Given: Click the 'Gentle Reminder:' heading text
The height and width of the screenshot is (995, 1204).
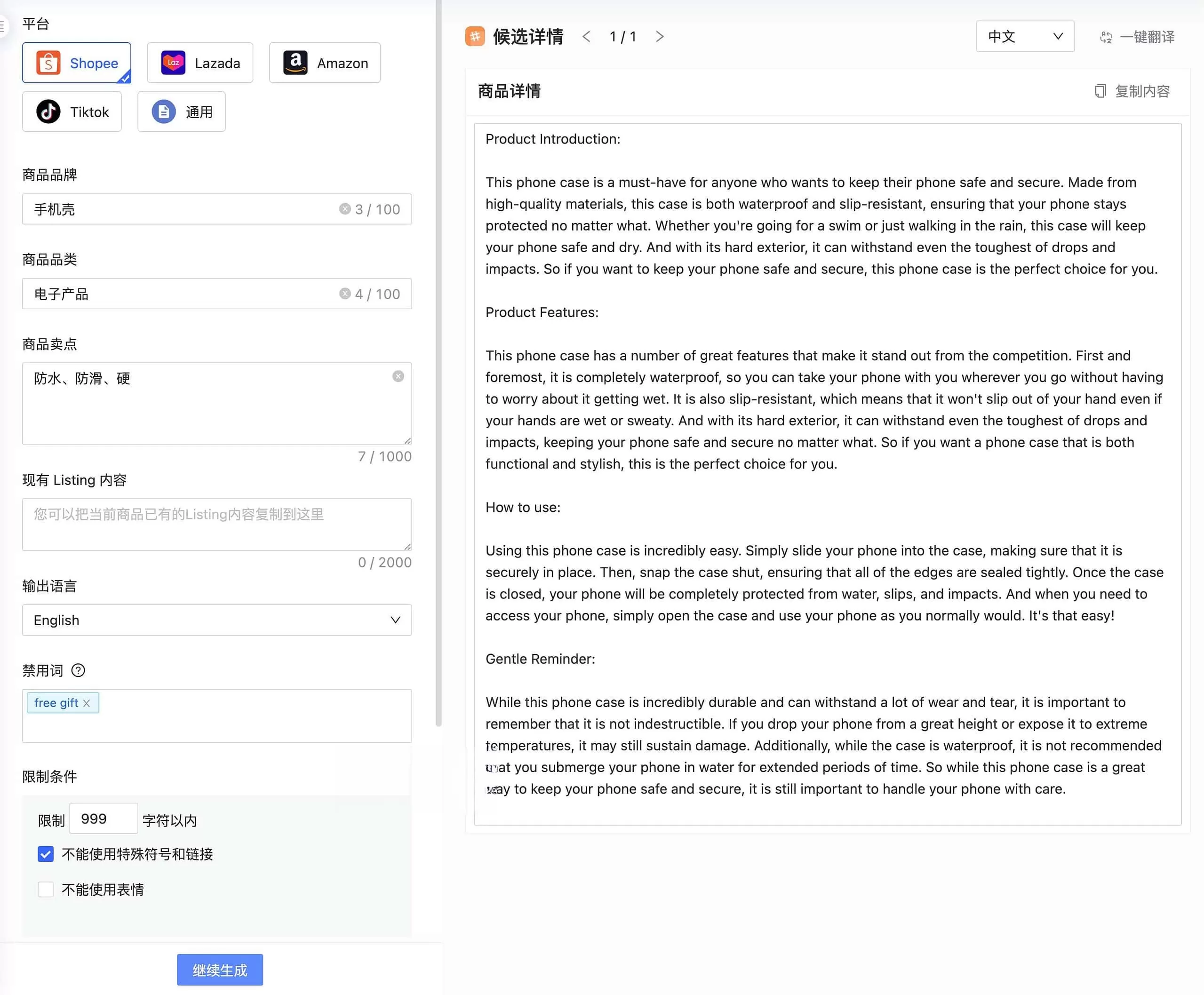Looking at the screenshot, I should pos(541,659).
